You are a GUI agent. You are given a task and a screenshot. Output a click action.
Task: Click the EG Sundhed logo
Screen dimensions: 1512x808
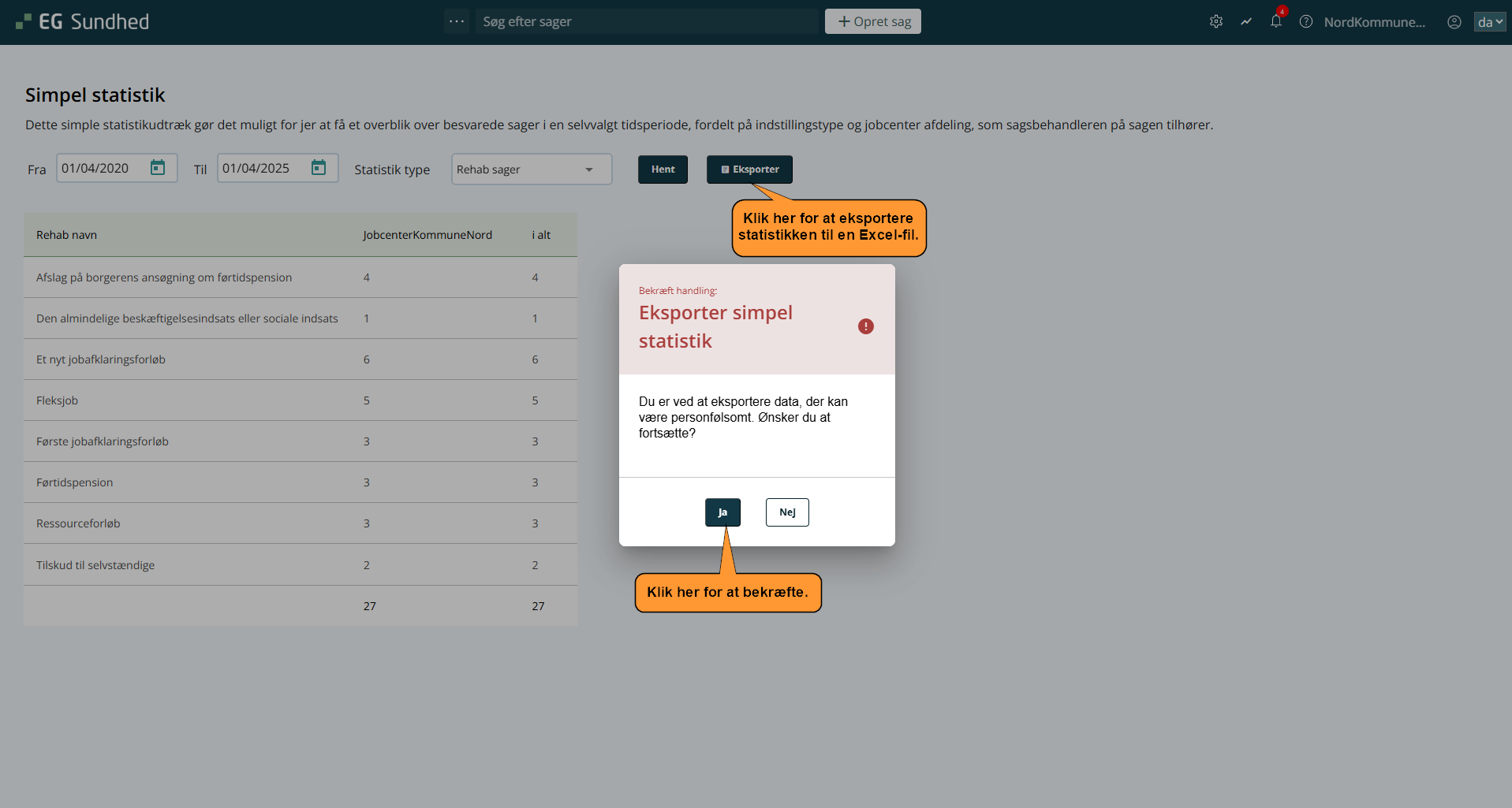[82, 22]
